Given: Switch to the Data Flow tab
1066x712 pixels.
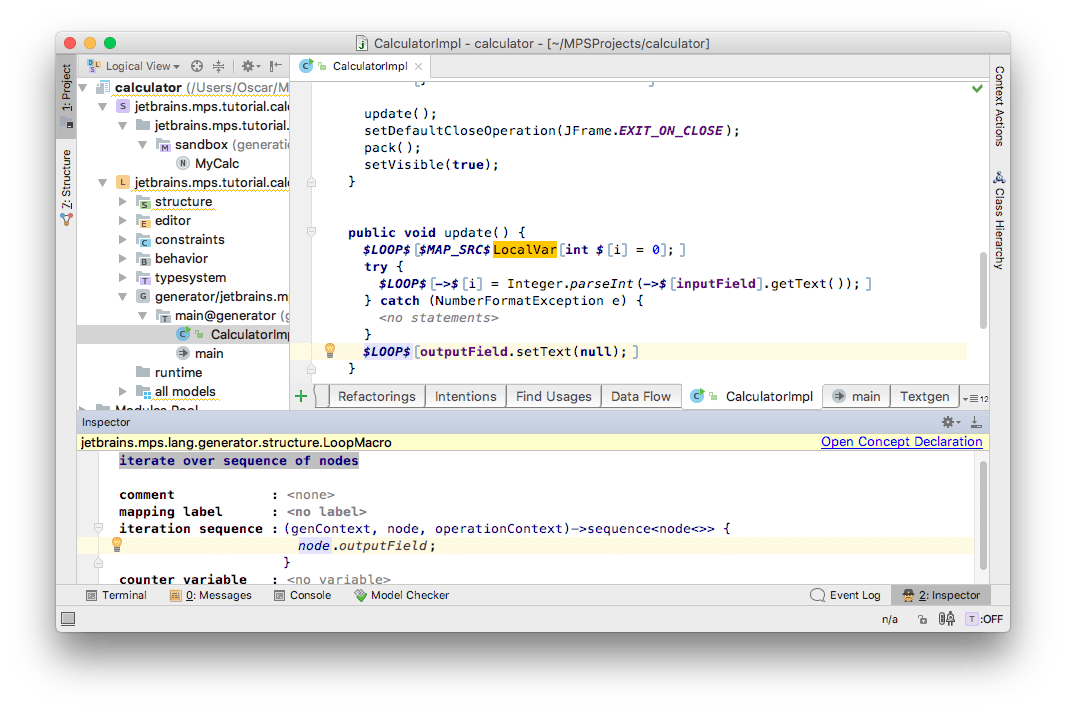Looking at the screenshot, I should pos(640,396).
